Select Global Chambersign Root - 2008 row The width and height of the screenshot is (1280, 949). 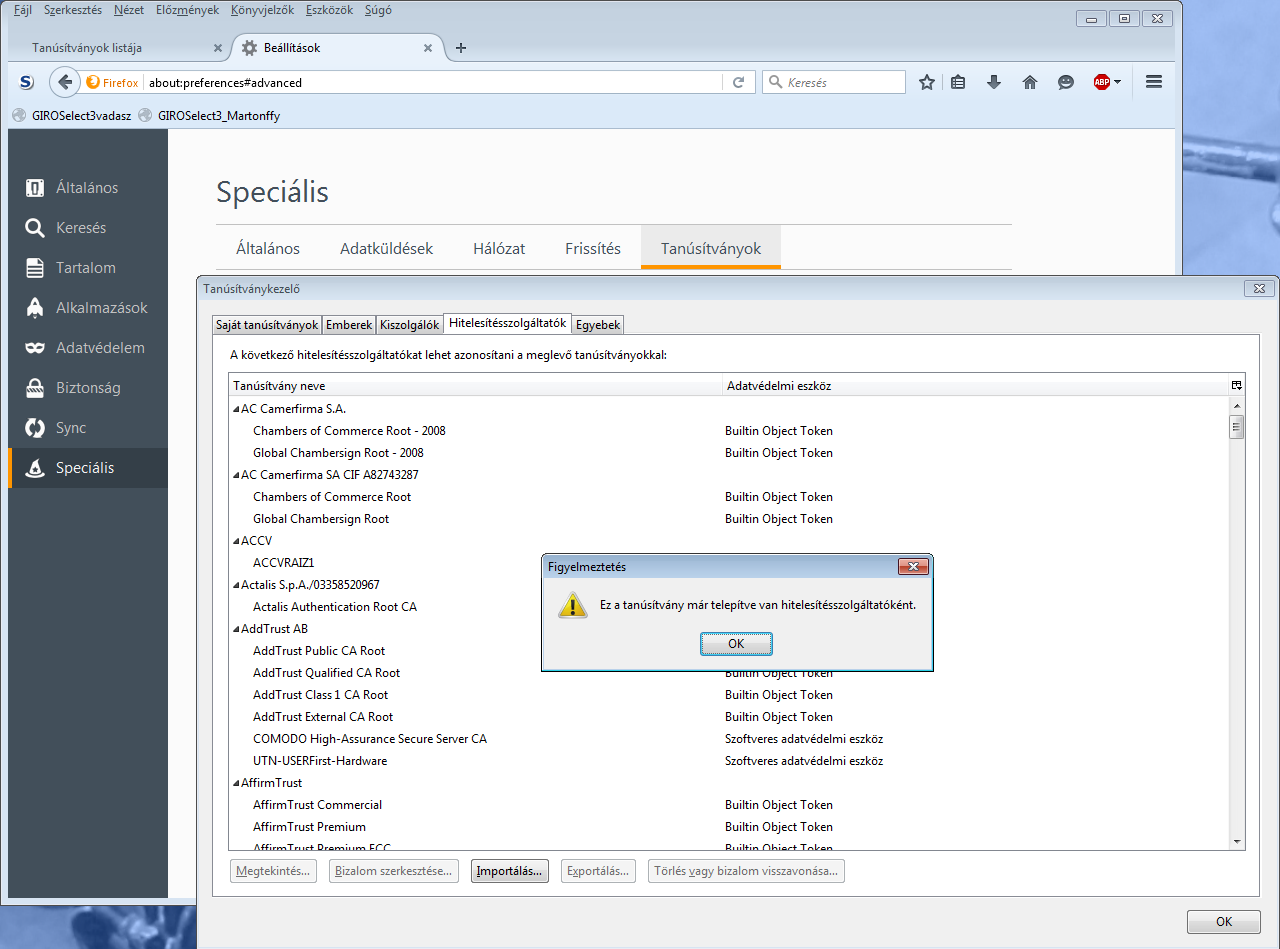pos(729,453)
